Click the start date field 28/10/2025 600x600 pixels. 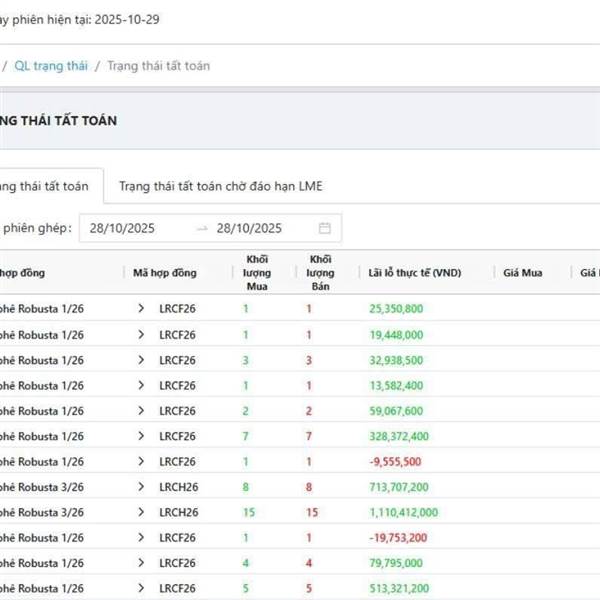point(125,228)
